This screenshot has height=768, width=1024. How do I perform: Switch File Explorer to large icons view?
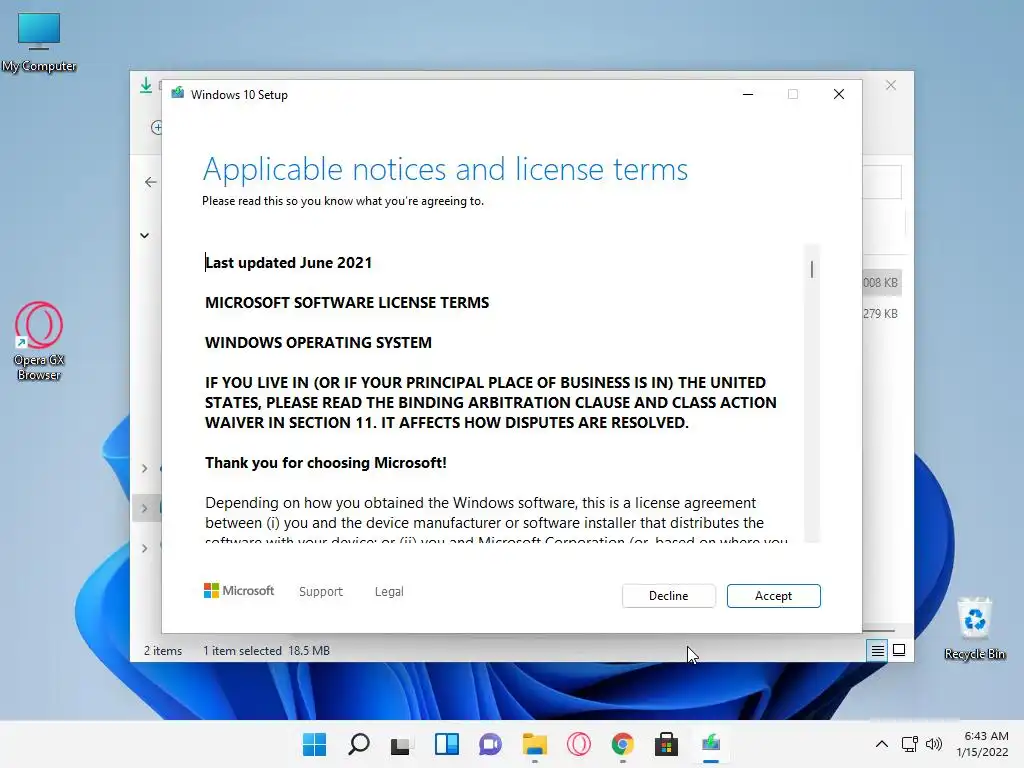(x=899, y=650)
